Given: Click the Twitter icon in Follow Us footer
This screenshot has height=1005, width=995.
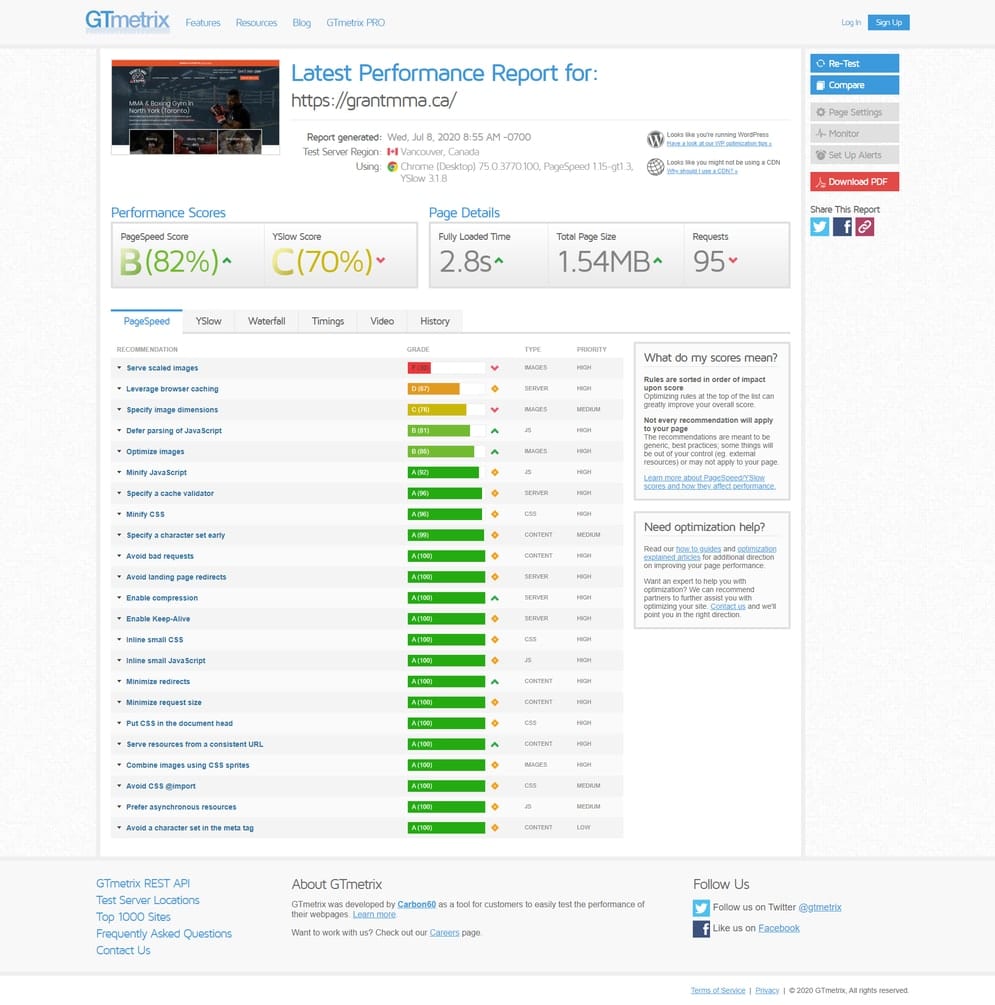Looking at the screenshot, I should [701, 907].
